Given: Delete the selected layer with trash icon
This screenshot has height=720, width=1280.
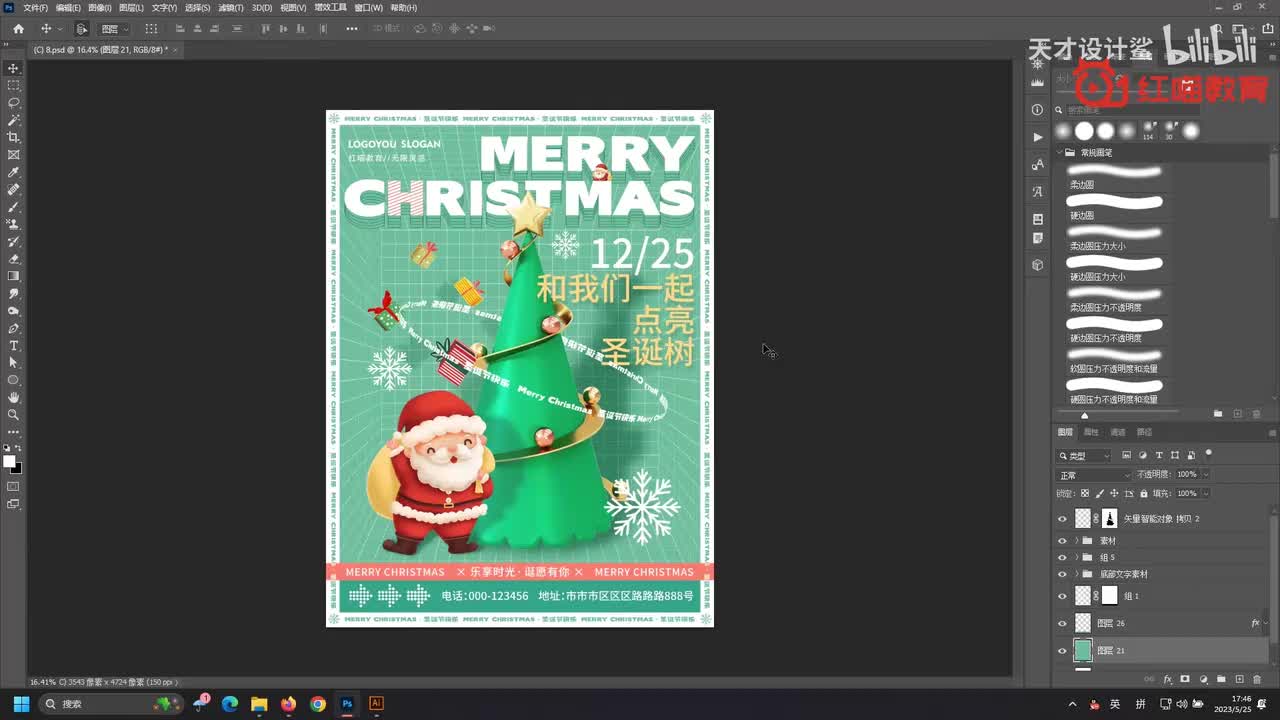Looking at the screenshot, I should pos(1257,679).
